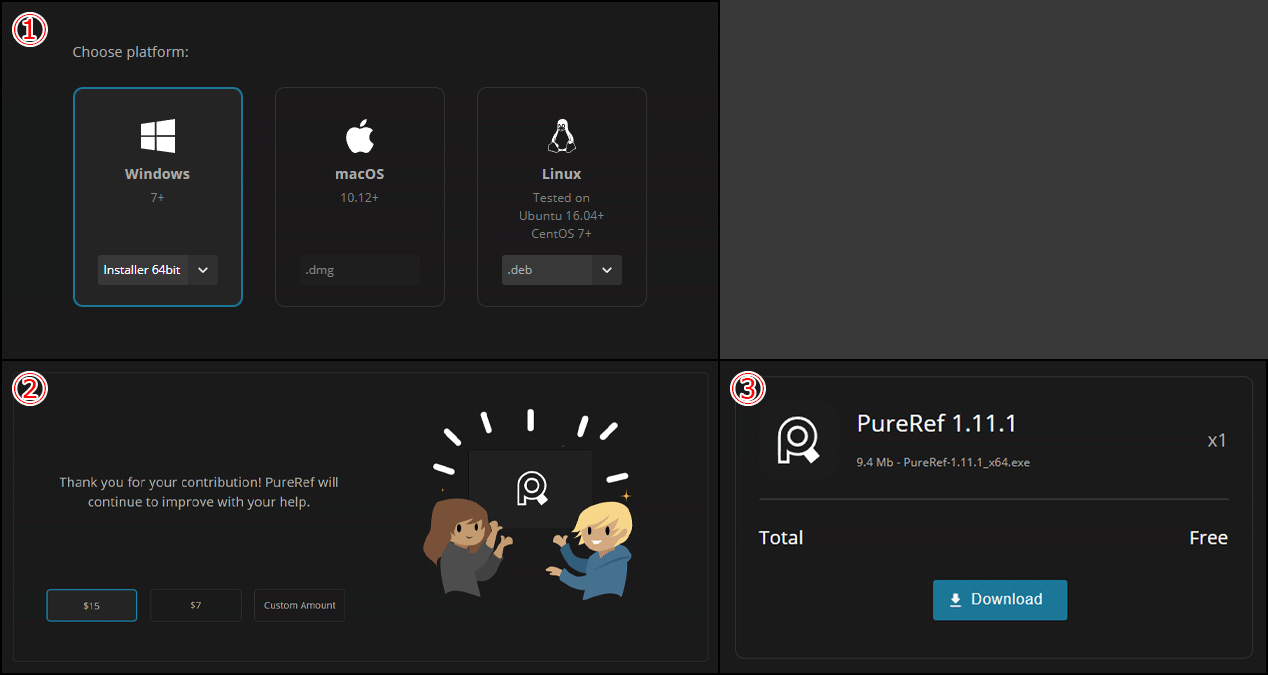Open the Installer 64bit combo box
The width and height of the screenshot is (1268, 675).
point(143,270)
